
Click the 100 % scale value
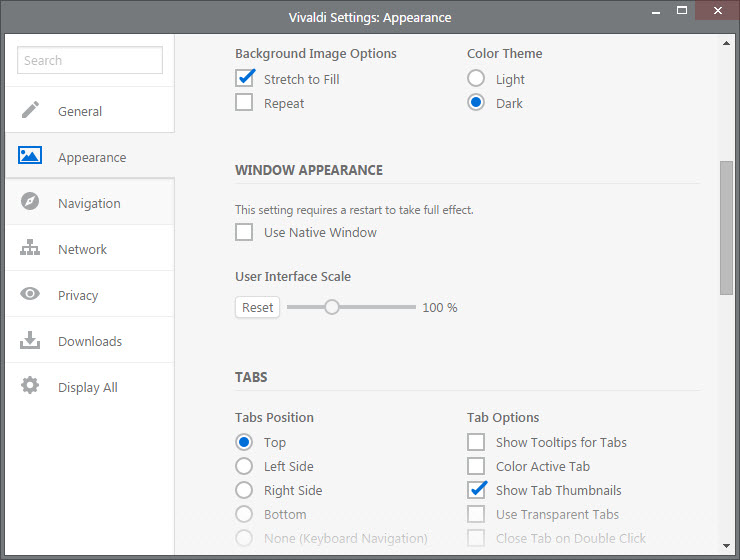440,308
